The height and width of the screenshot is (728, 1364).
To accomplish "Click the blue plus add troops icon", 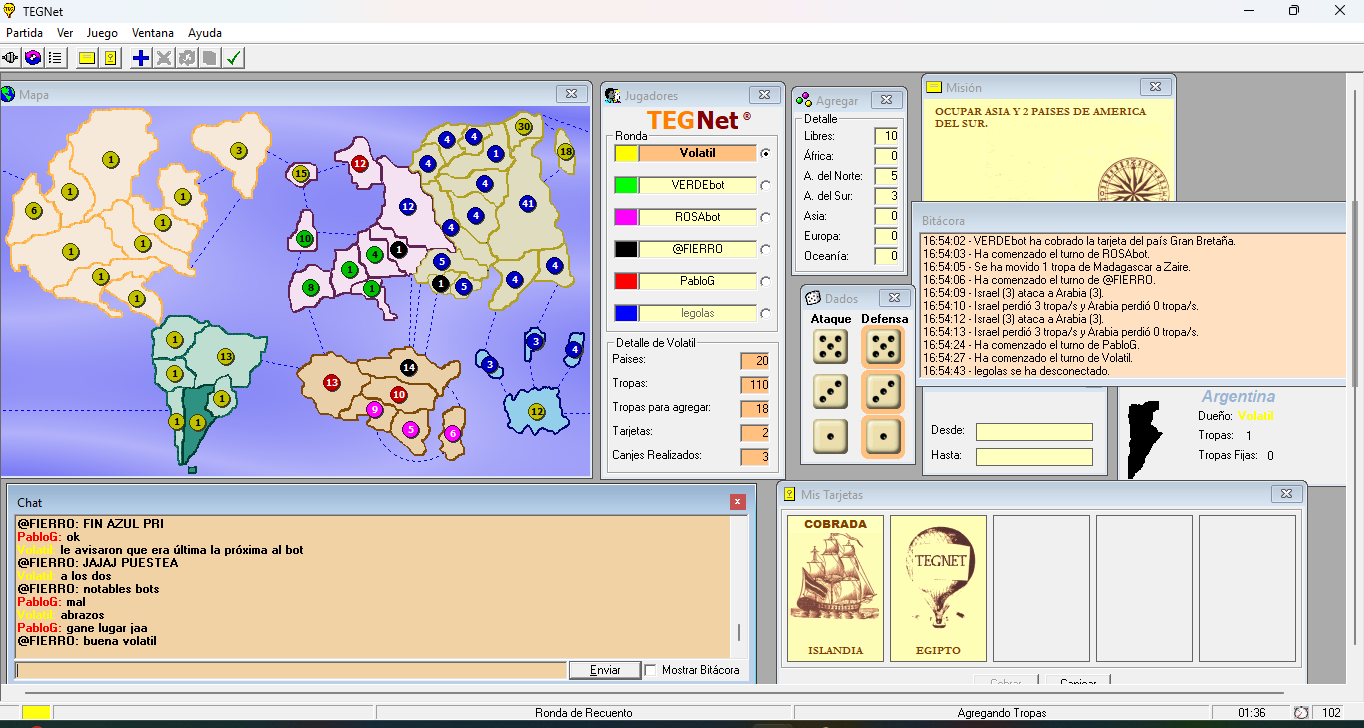I will tap(141, 58).
